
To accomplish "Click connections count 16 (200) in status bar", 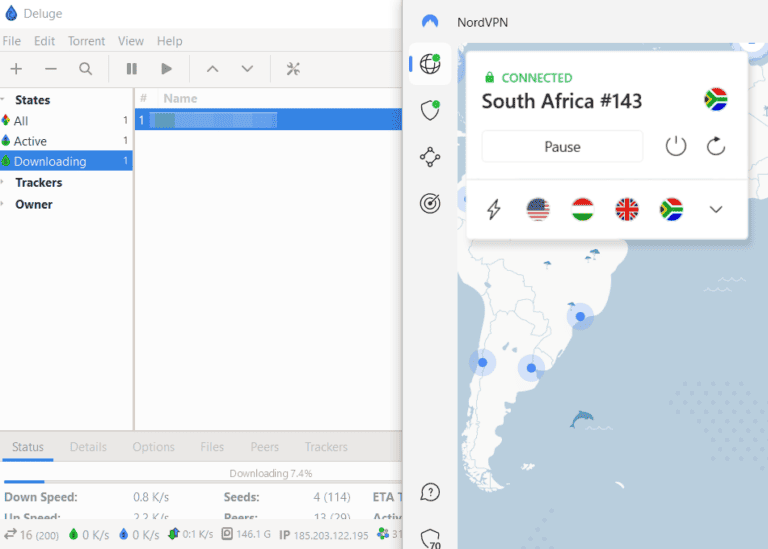I will pyautogui.click(x=32, y=534).
